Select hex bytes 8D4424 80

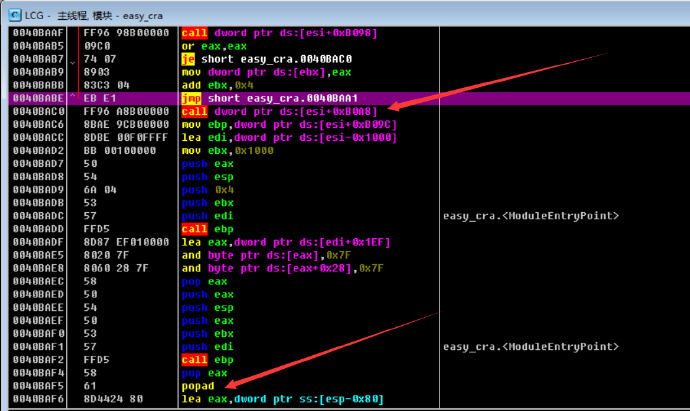(x=113, y=399)
